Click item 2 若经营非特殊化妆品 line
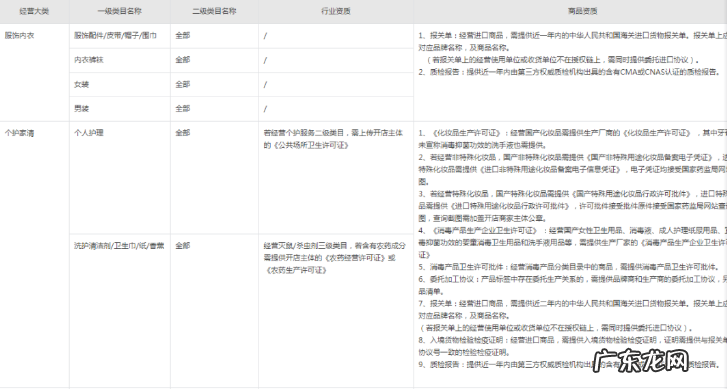This screenshot has width=727, height=390. pyautogui.click(x=572, y=158)
